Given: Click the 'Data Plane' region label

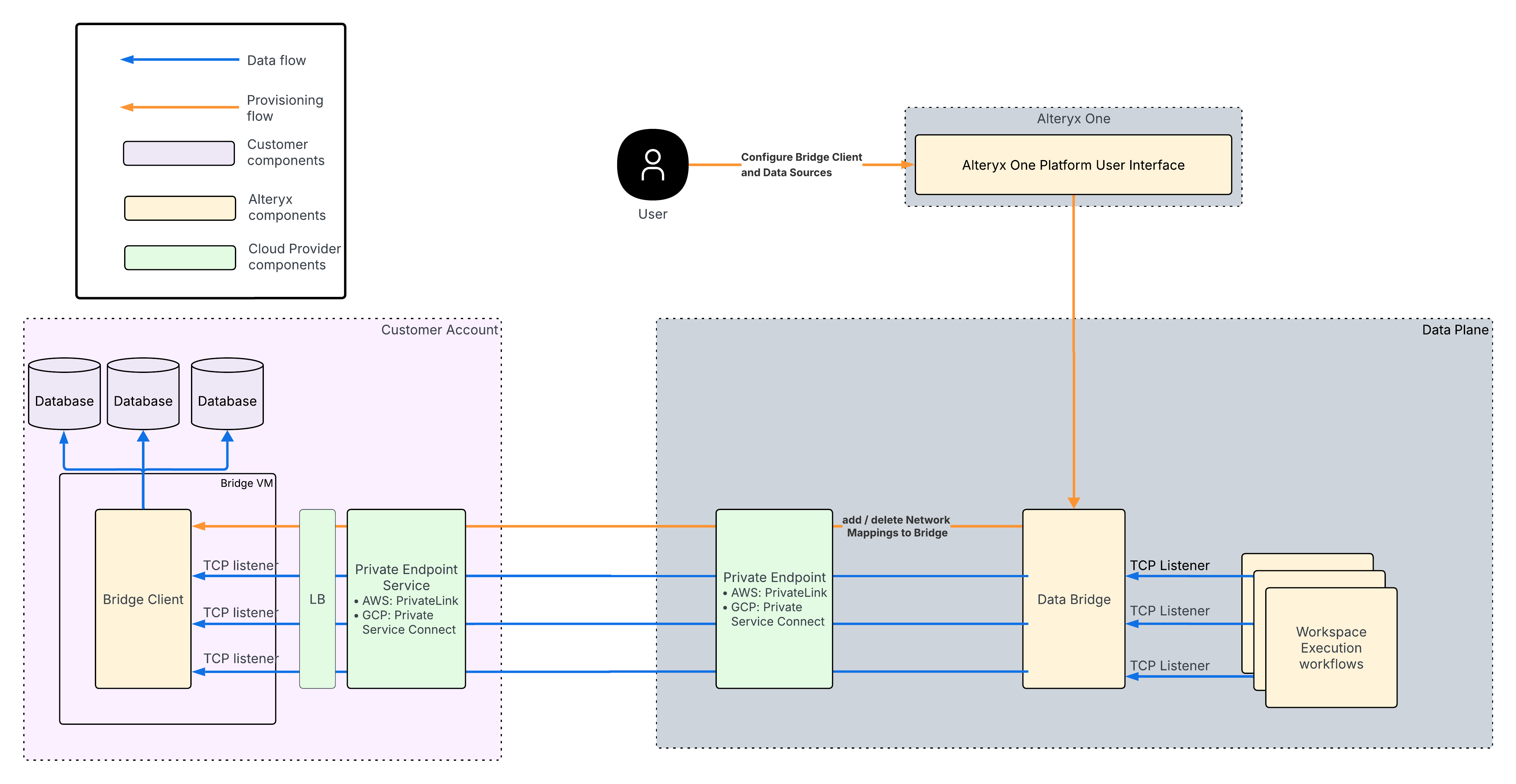Looking at the screenshot, I should pos(1455,329).
